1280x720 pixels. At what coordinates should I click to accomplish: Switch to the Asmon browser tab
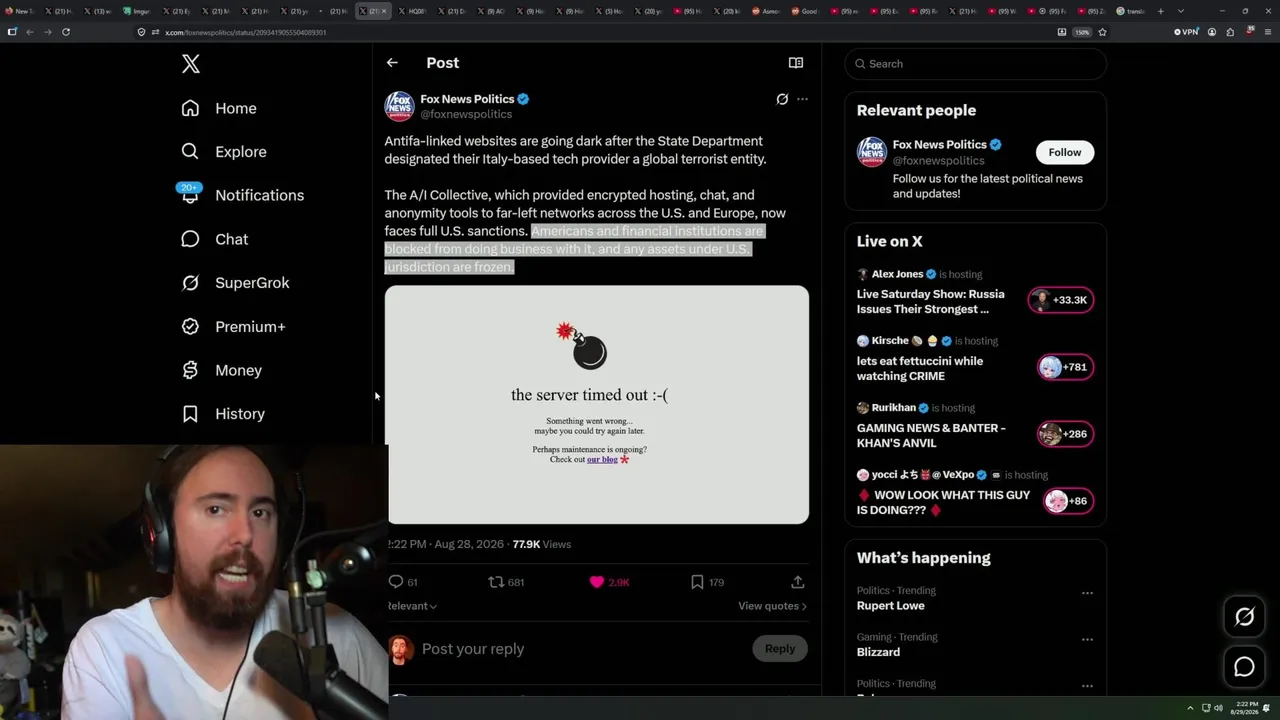(766, 11)
